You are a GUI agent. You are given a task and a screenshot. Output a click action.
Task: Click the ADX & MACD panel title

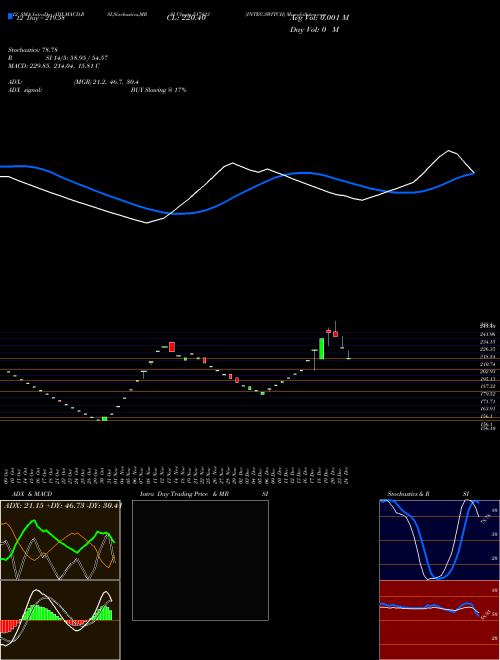click(32, 494)
